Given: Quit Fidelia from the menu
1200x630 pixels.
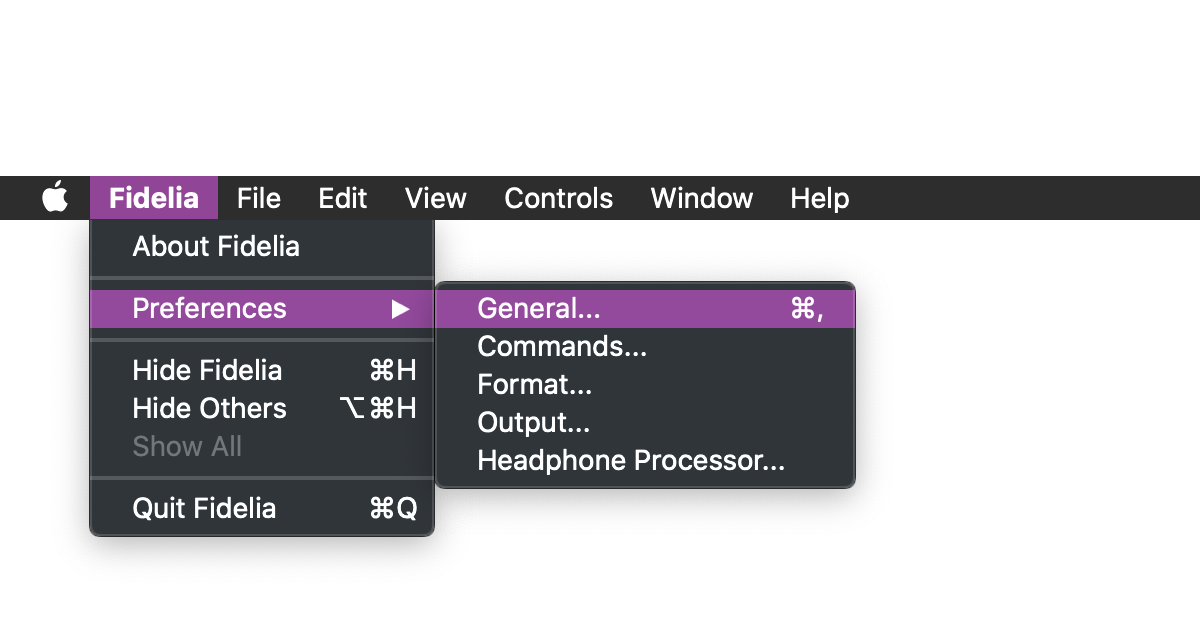Looking at the screenshot, I should coord(204,508).
